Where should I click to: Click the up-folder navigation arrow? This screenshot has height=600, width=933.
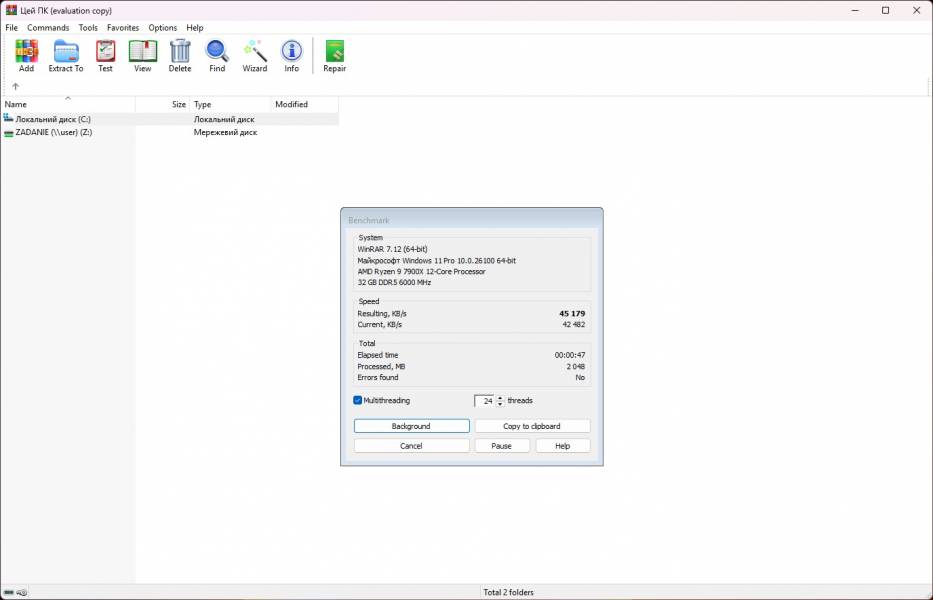coord(16,86)
